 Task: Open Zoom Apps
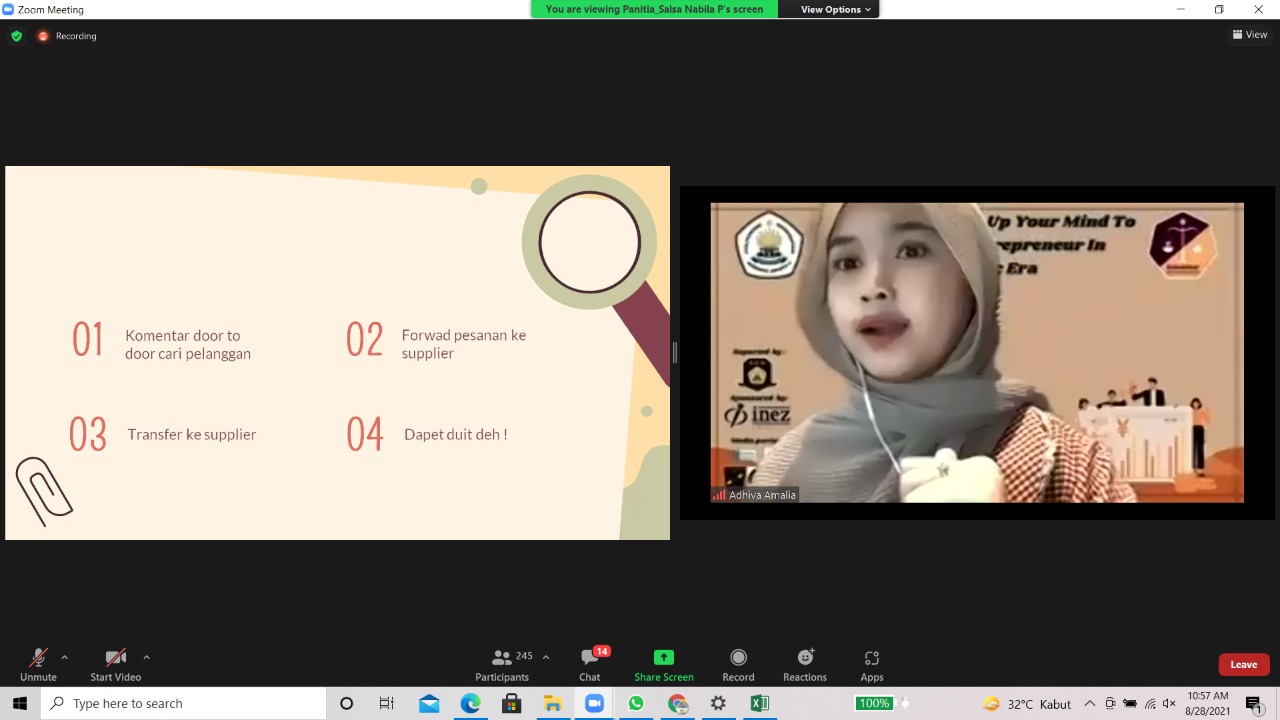pyautogui.click(x=872, y=665)
